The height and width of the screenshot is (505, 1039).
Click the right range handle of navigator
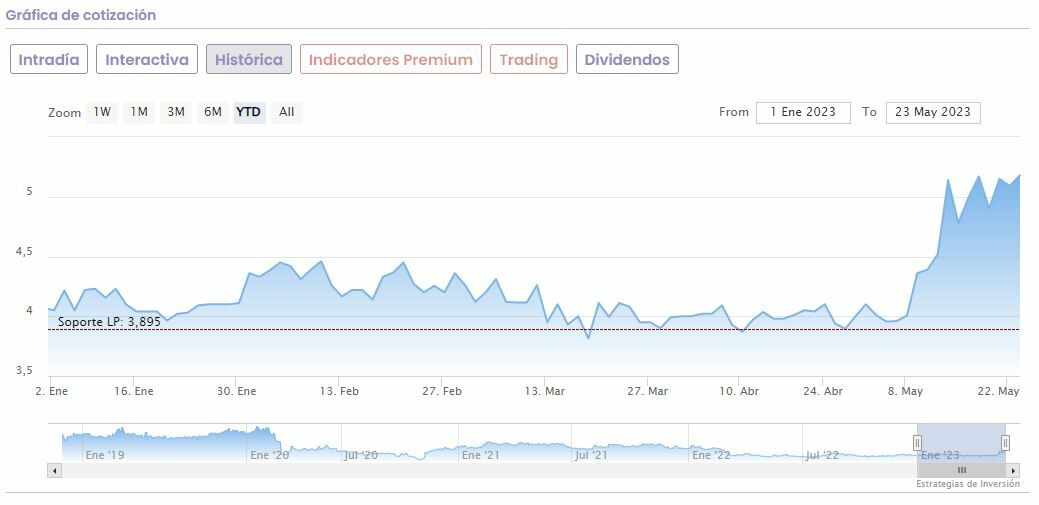tap(1005, 443)
